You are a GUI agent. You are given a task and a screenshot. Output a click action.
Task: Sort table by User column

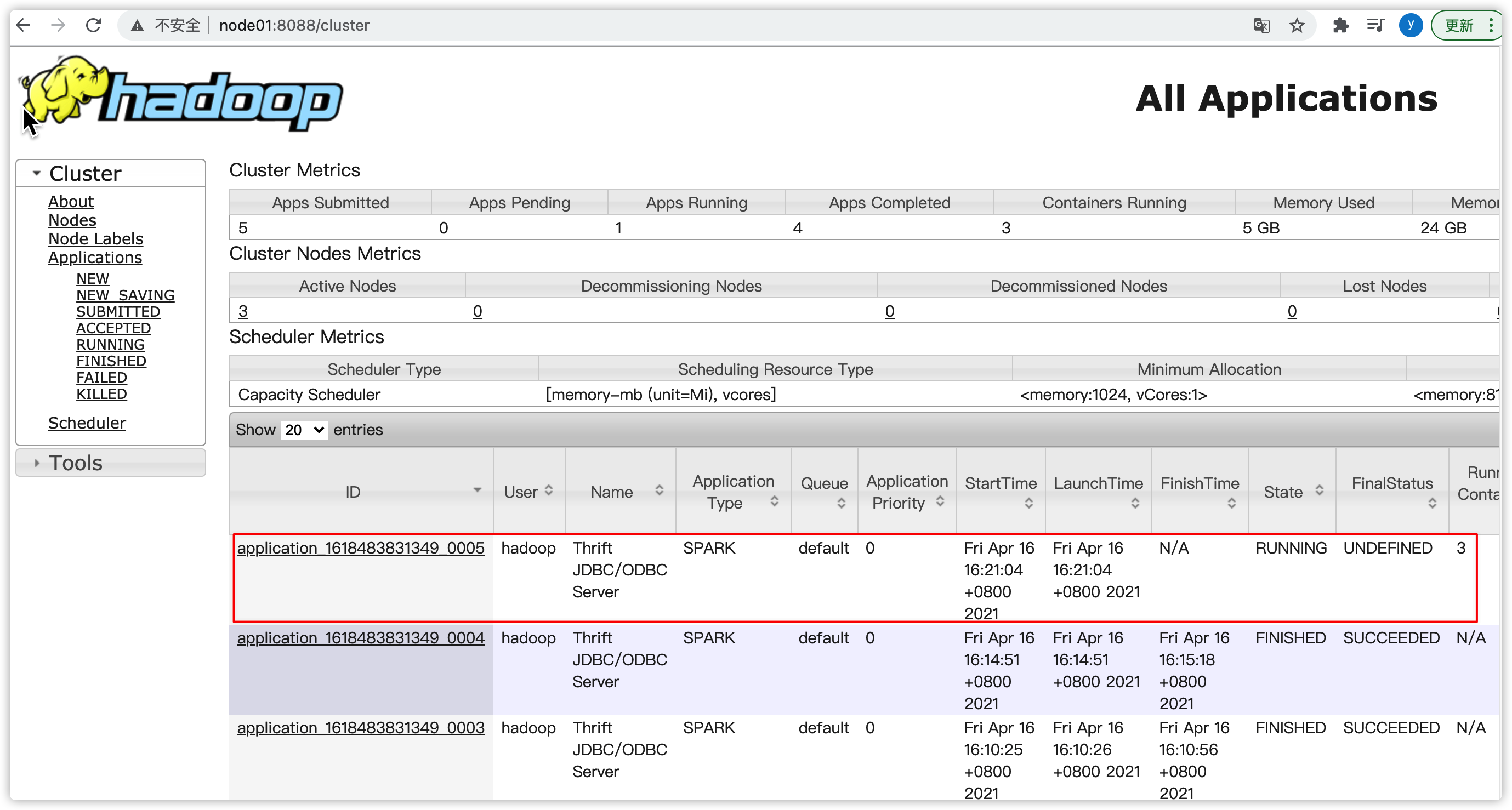[x=529, y=491]
